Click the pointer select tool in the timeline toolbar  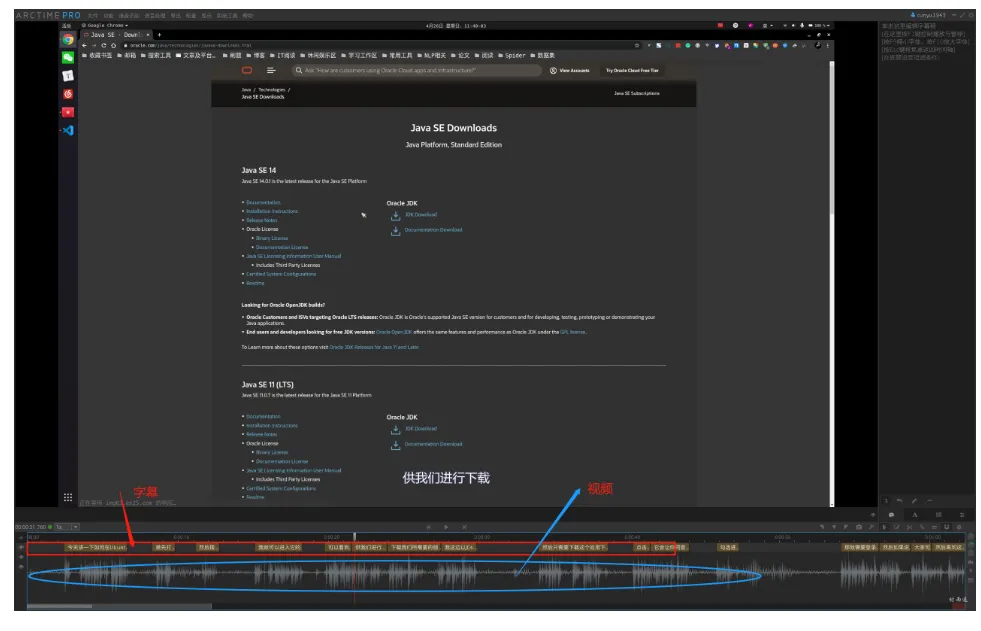click(884, 527)
